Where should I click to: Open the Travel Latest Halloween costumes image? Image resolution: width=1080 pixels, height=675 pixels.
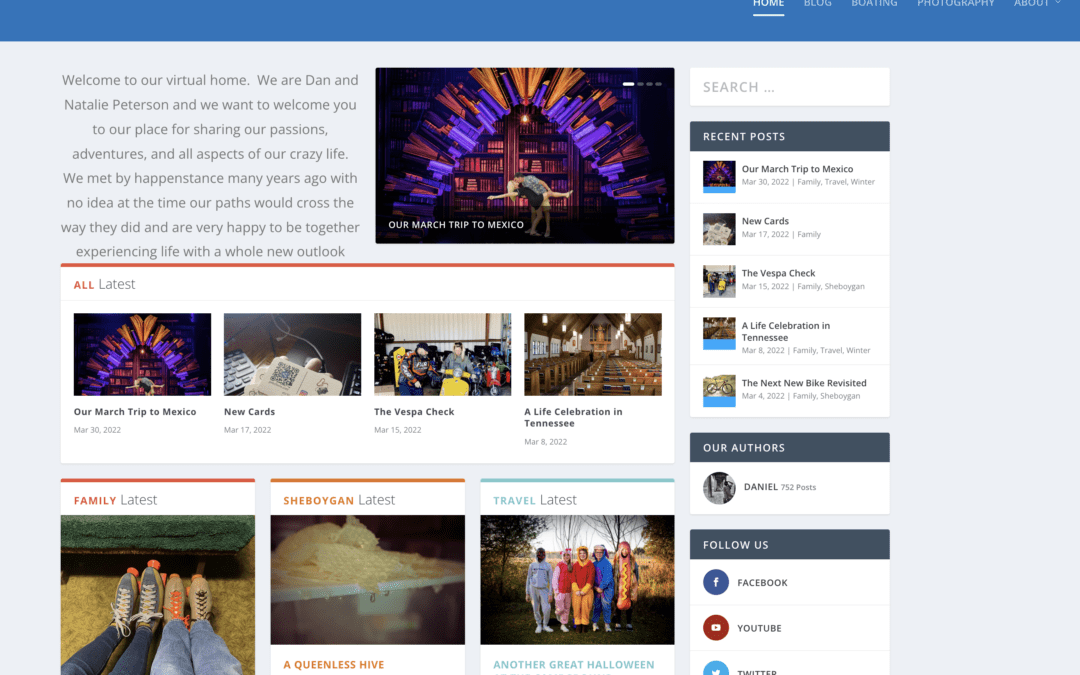point(577,580)
